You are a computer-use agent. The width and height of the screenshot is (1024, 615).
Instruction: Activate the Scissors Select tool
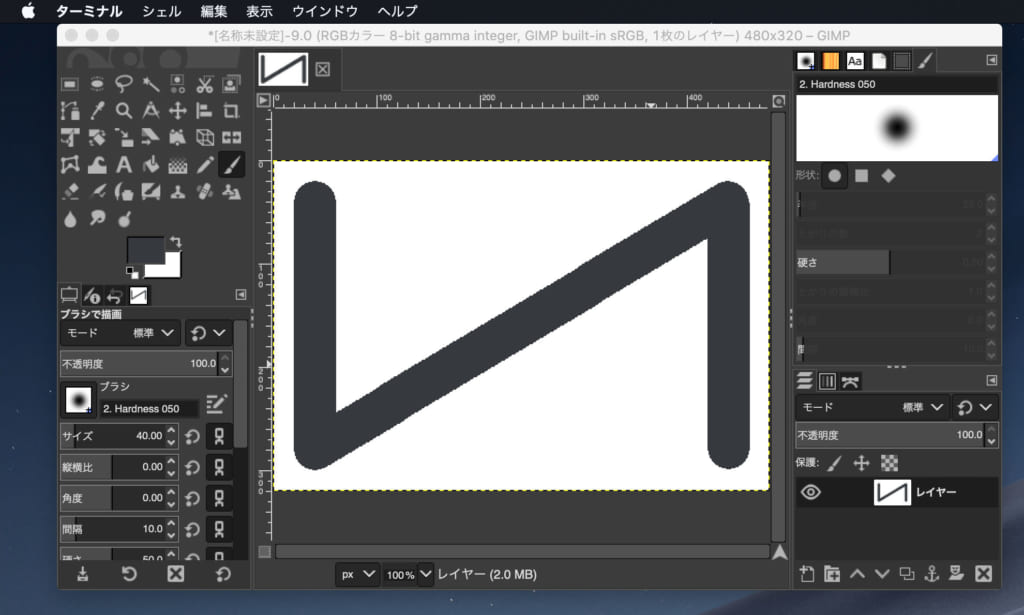tap(205, 85)
